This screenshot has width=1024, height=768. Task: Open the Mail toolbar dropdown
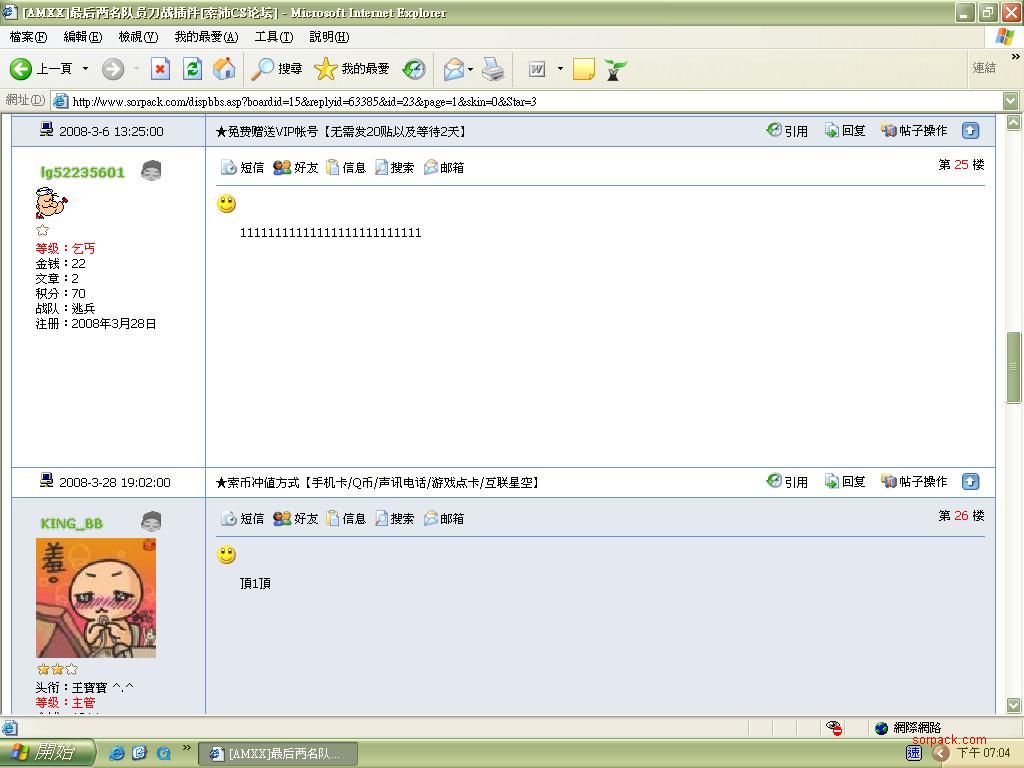point(458,69)
